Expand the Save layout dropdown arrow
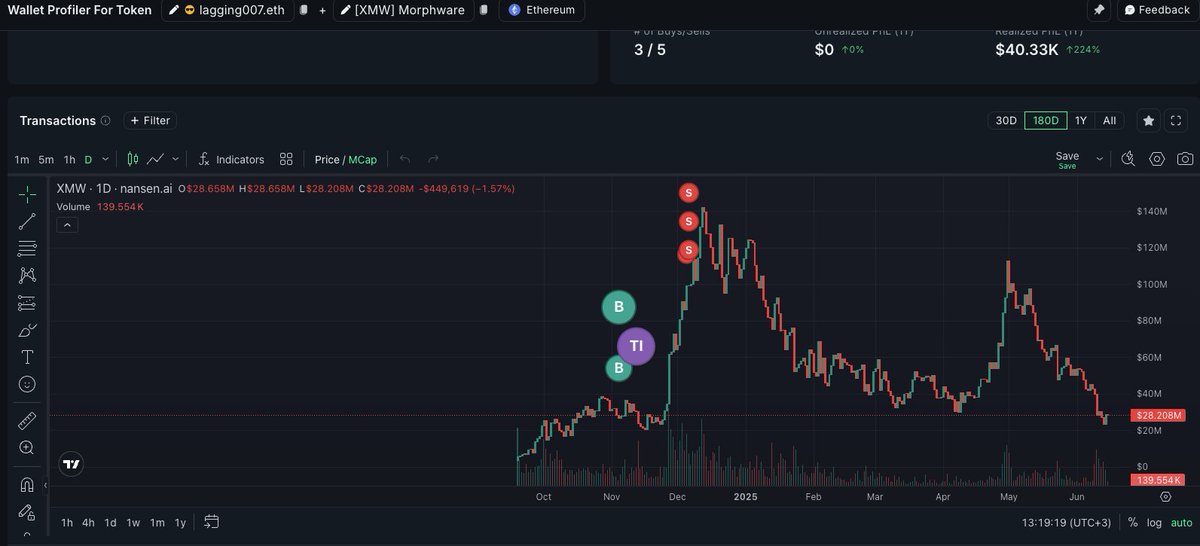Screen dimensions: 1200x546 pyautogui.click(x=1100, y=159)
